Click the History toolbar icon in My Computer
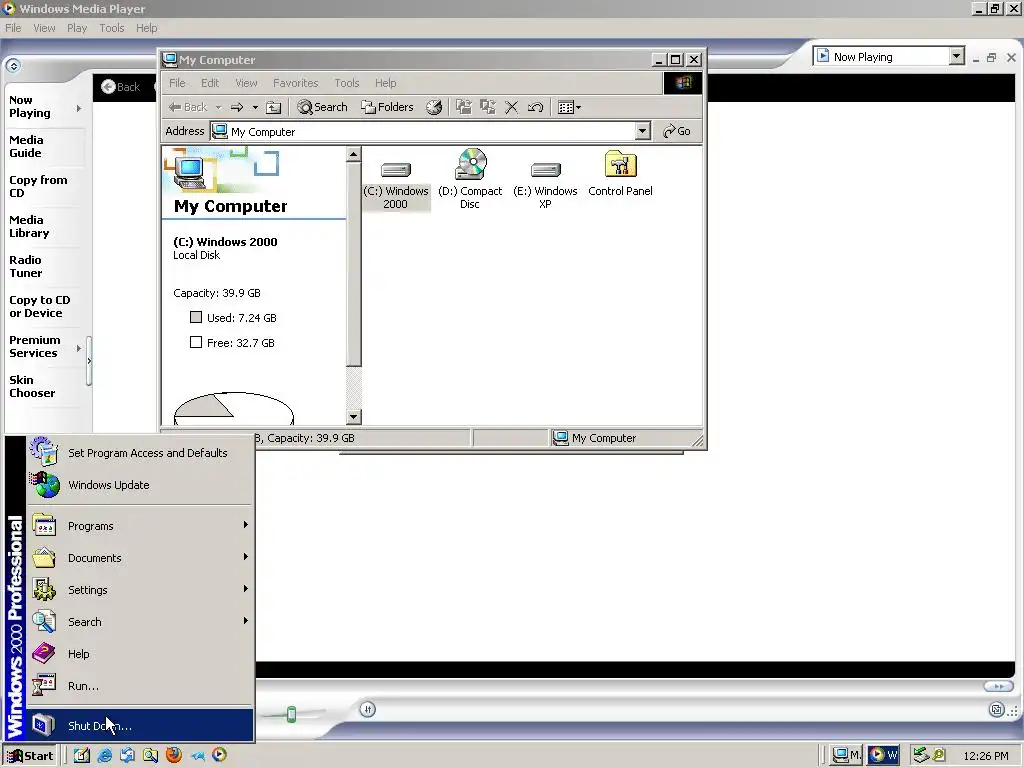Viewport: 1024px width, 768px height. (434, 107)
